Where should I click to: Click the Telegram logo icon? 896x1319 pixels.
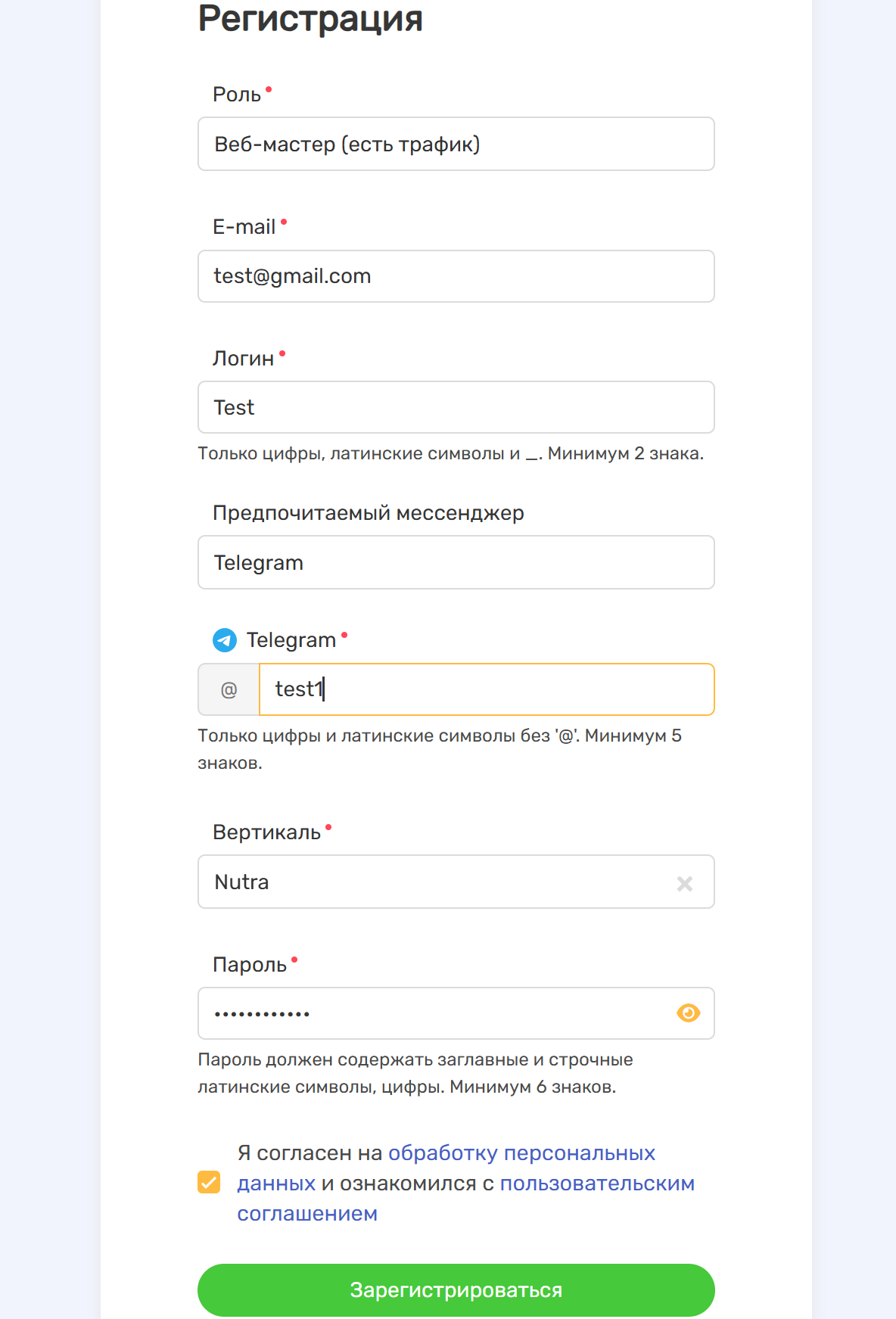(x=225, y=640)
